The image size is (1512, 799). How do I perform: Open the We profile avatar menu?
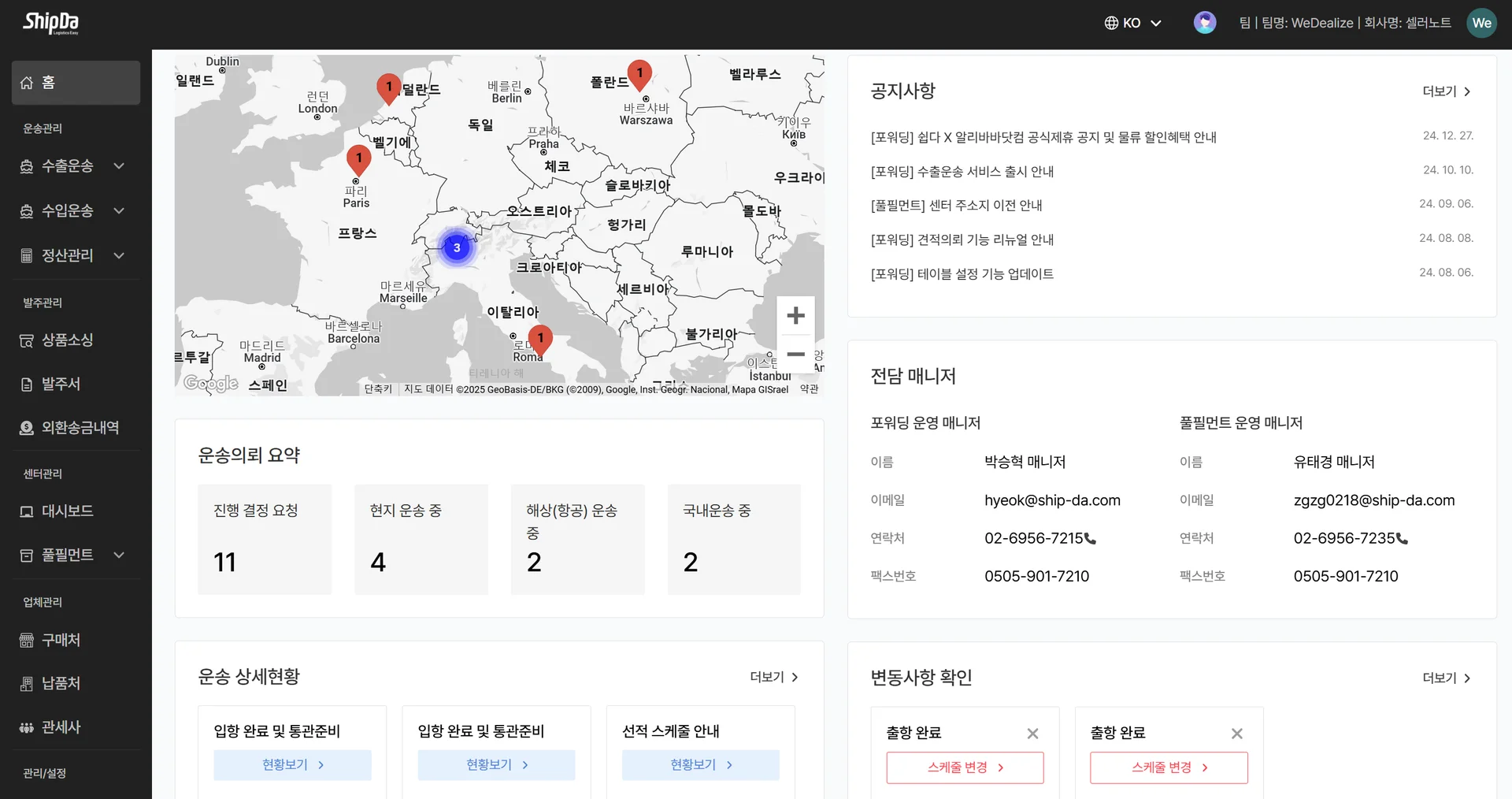click(x=1482, y=22)
